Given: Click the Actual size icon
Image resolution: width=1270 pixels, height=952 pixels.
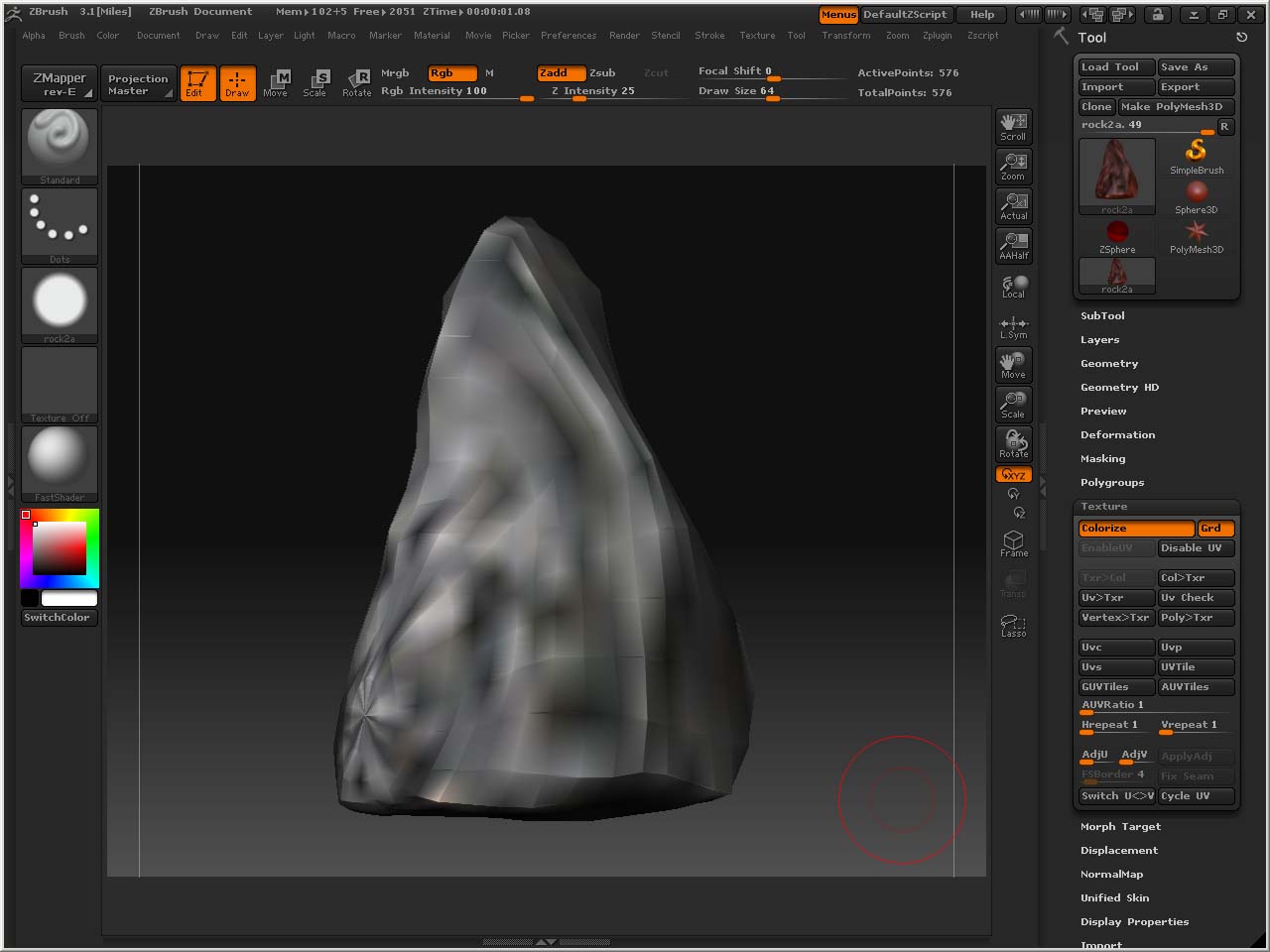Looking at the screenshot, I should tap(1013, 206).
